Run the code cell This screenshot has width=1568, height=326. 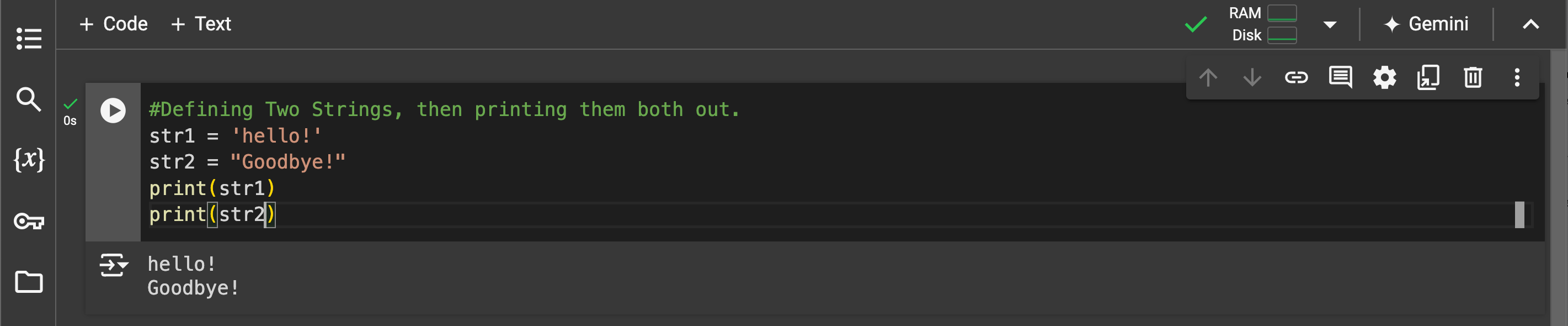click(113, 111)
